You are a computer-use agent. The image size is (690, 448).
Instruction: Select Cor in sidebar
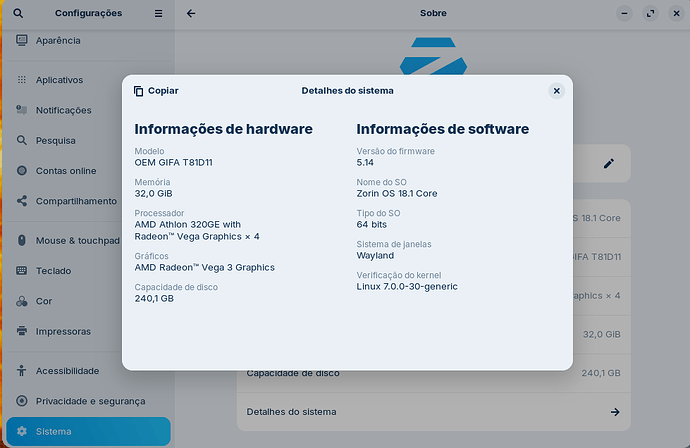tap(88, 301)
